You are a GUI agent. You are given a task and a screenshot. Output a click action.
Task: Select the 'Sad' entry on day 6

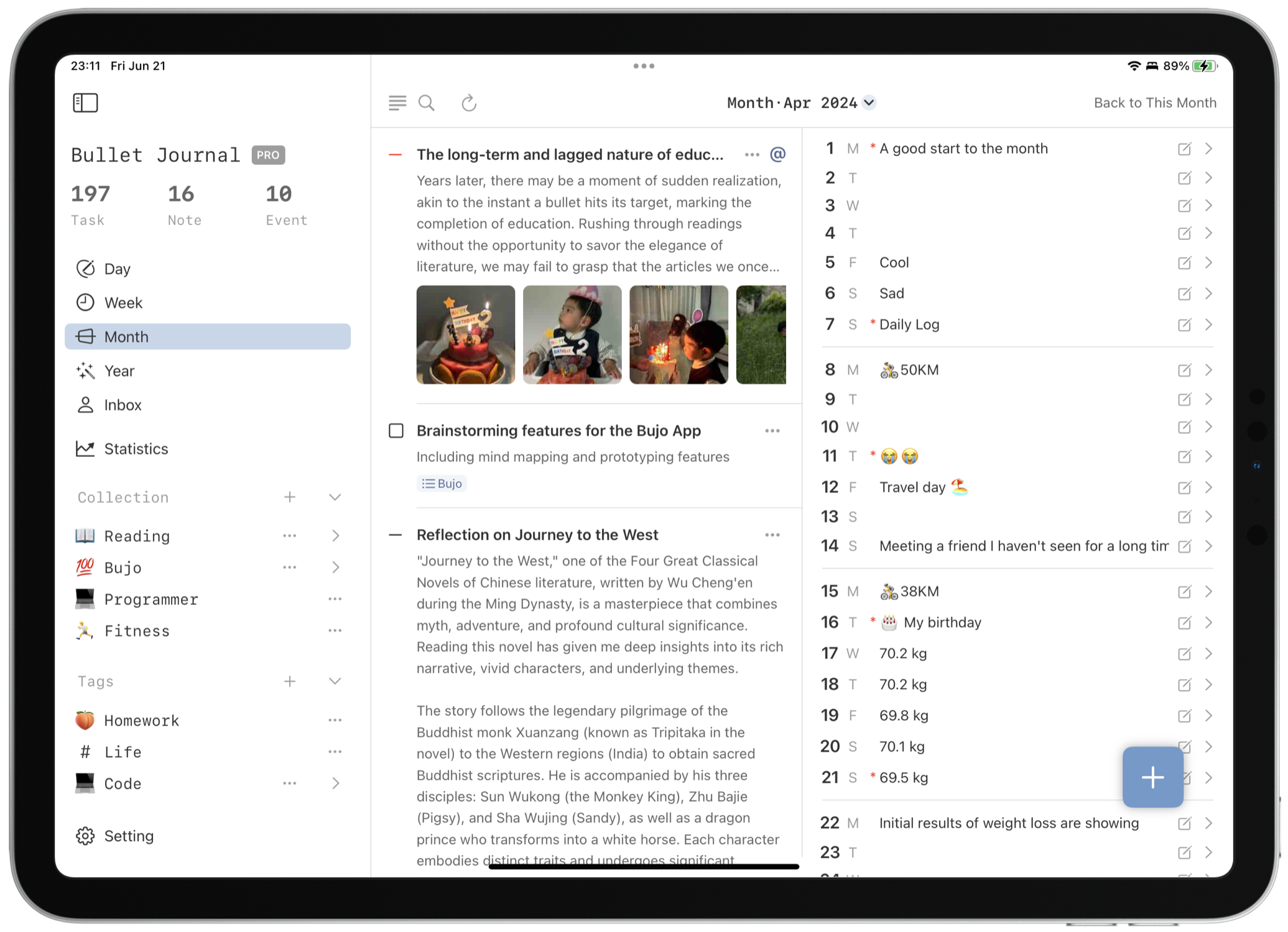(x=891, y=293)
